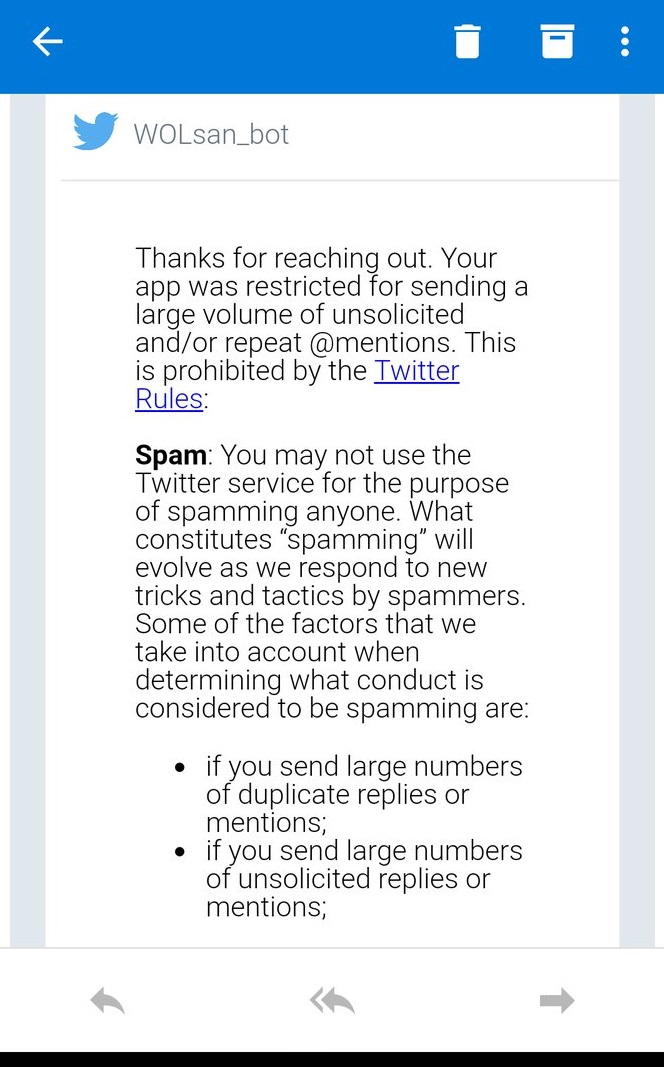
Task: Tap the back arrow in the top bar
Action: (x=47, y=41)
